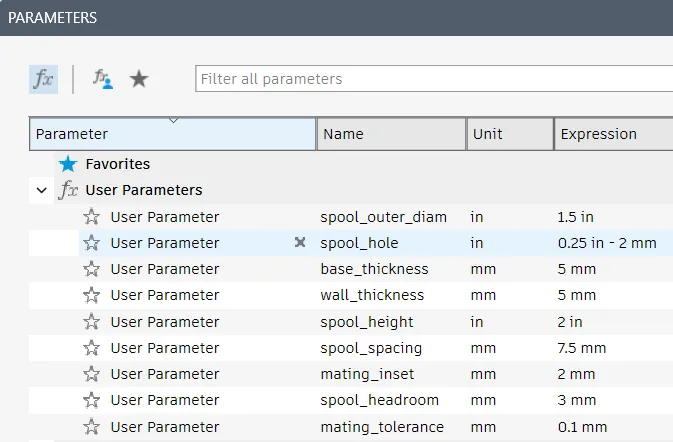673x442 pixels.
Task: Star the spool_spacing parameter
Action: (91, 348)
